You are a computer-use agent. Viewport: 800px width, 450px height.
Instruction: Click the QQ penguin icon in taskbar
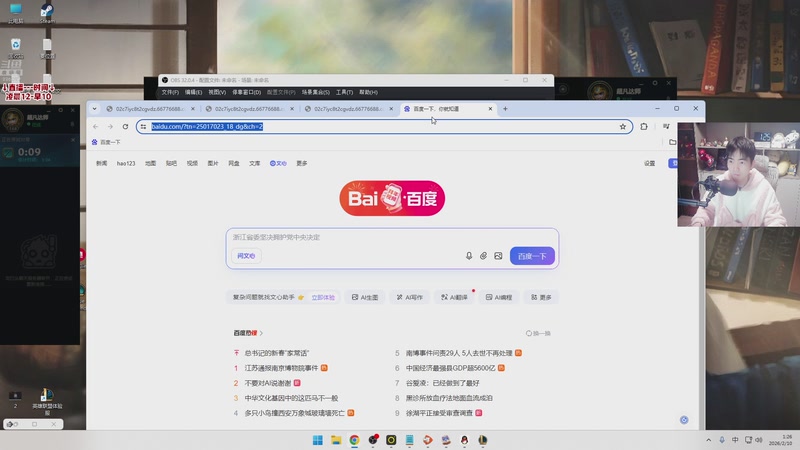464,440
